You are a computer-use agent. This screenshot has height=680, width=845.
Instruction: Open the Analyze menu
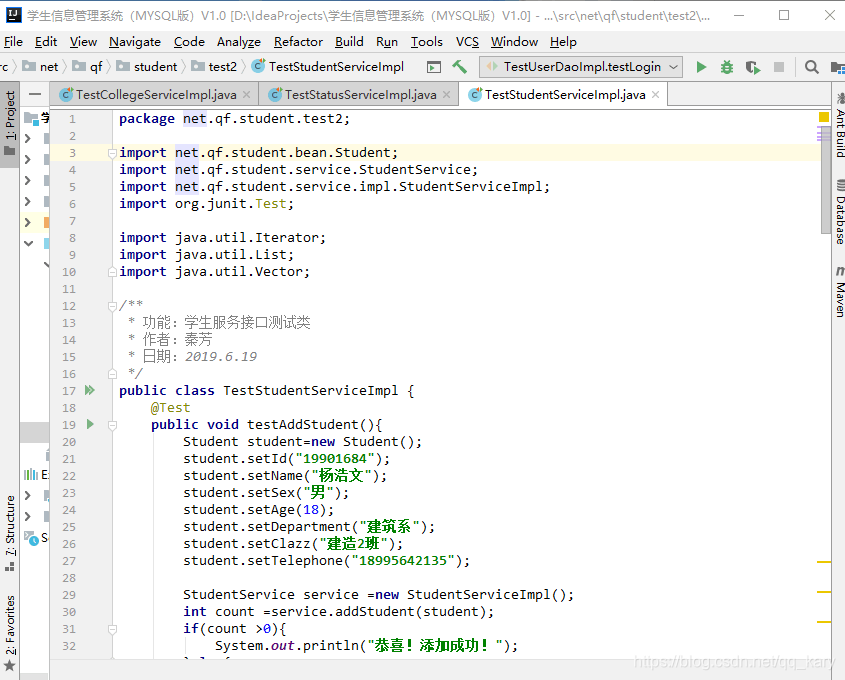click(x=239, y=41)
